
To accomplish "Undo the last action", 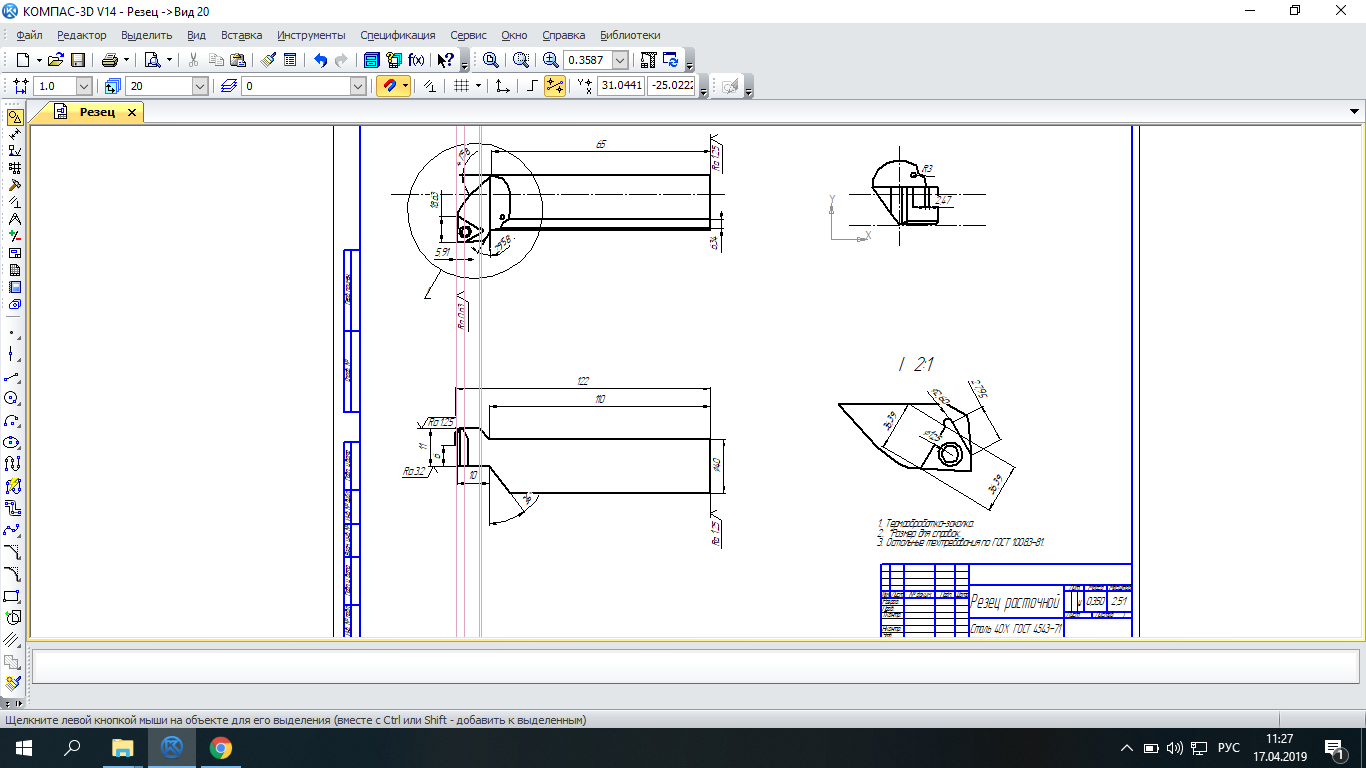I will pyautogui.click(x=320, y=60).
